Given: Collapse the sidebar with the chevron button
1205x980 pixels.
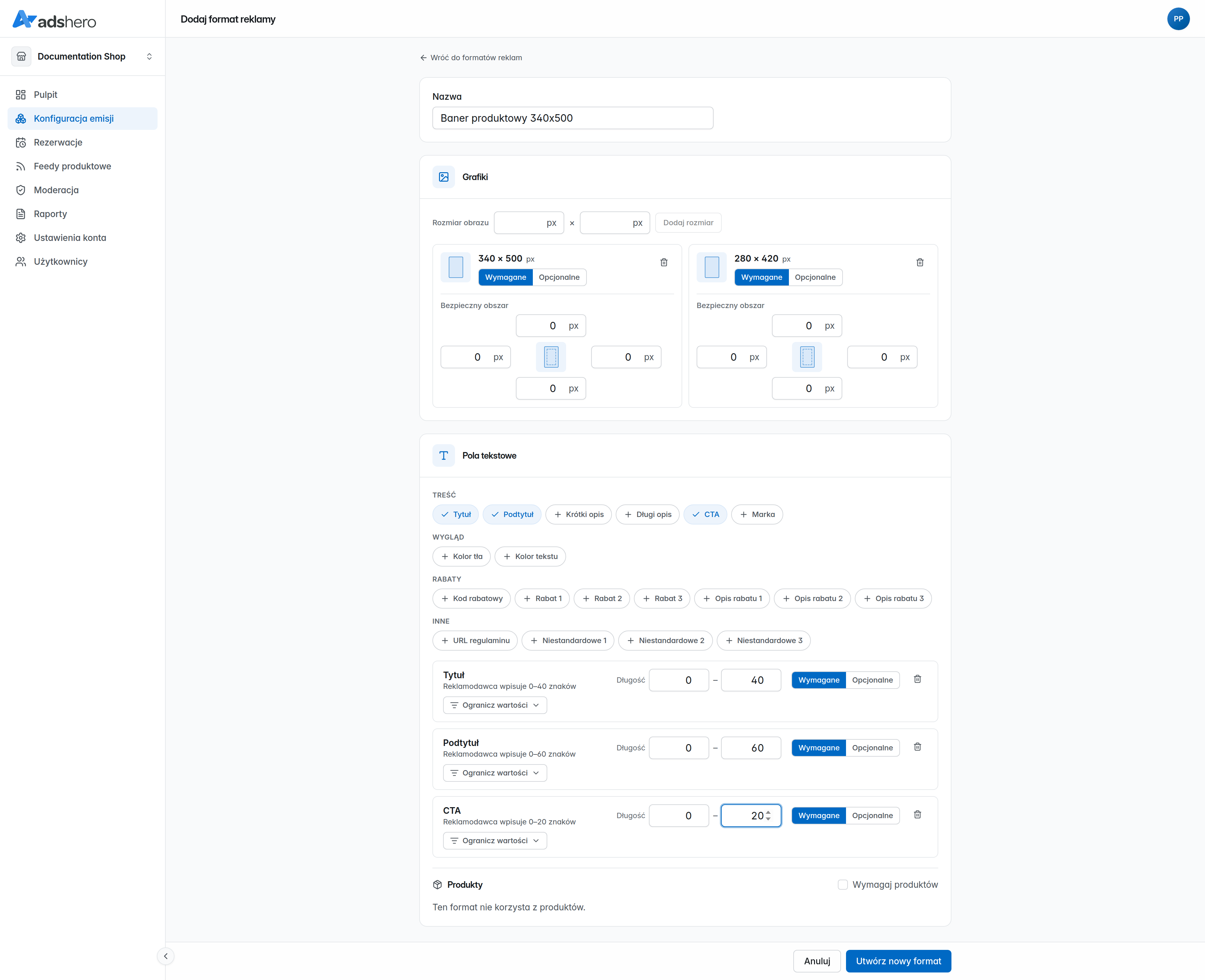Looking at the screenshot, I should click(165, 956).
